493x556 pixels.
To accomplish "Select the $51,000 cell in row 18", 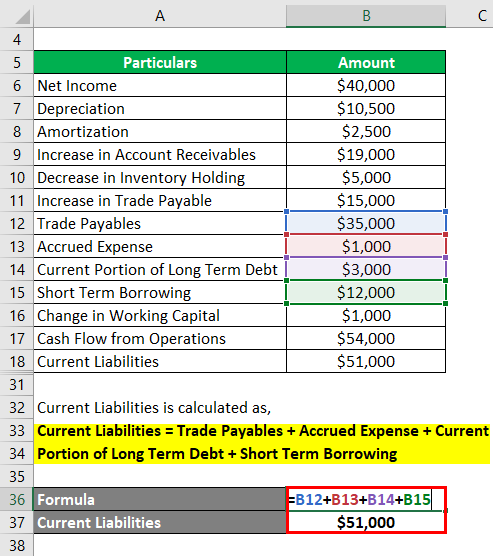I will (366, 361).
